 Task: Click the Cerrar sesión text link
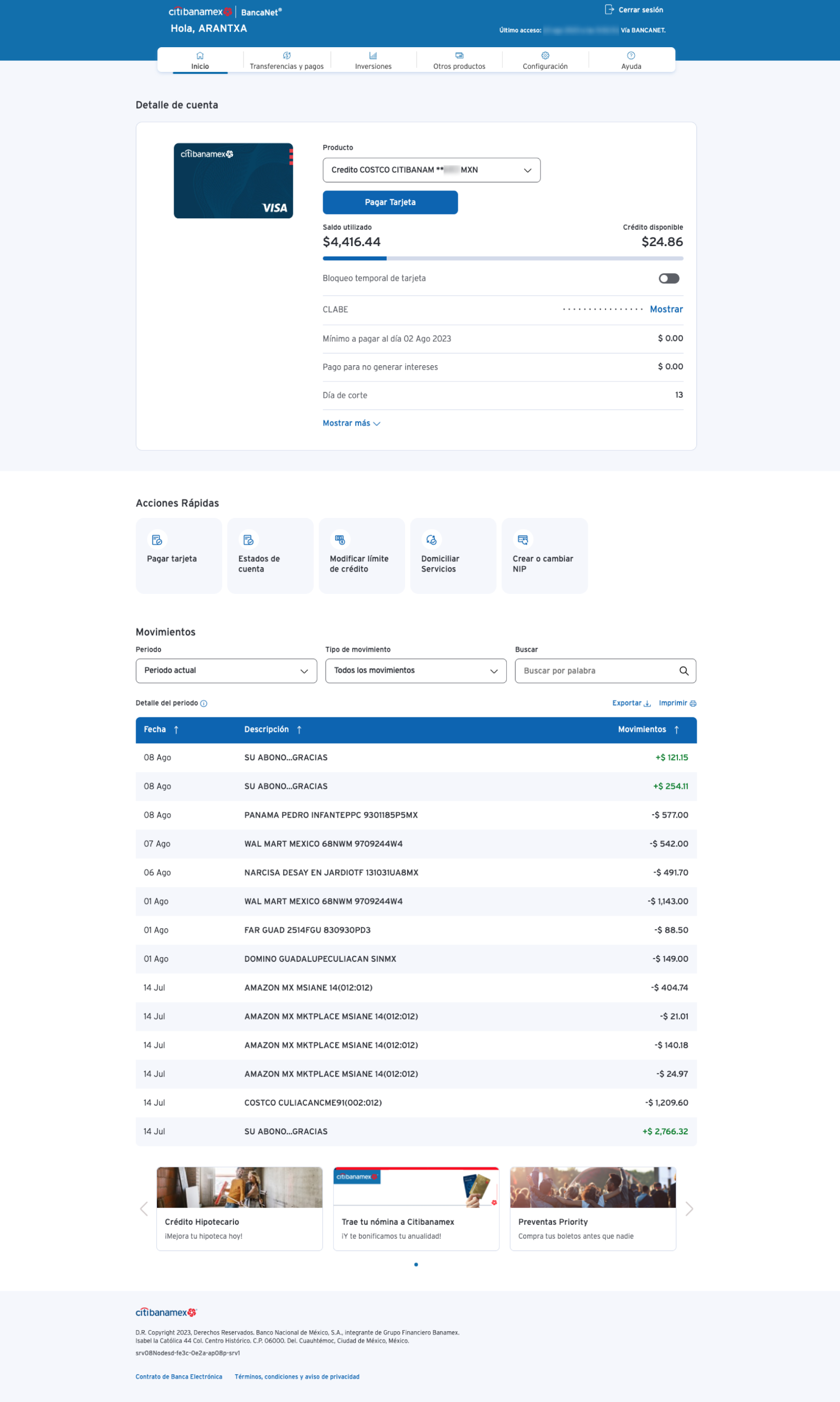641,9
